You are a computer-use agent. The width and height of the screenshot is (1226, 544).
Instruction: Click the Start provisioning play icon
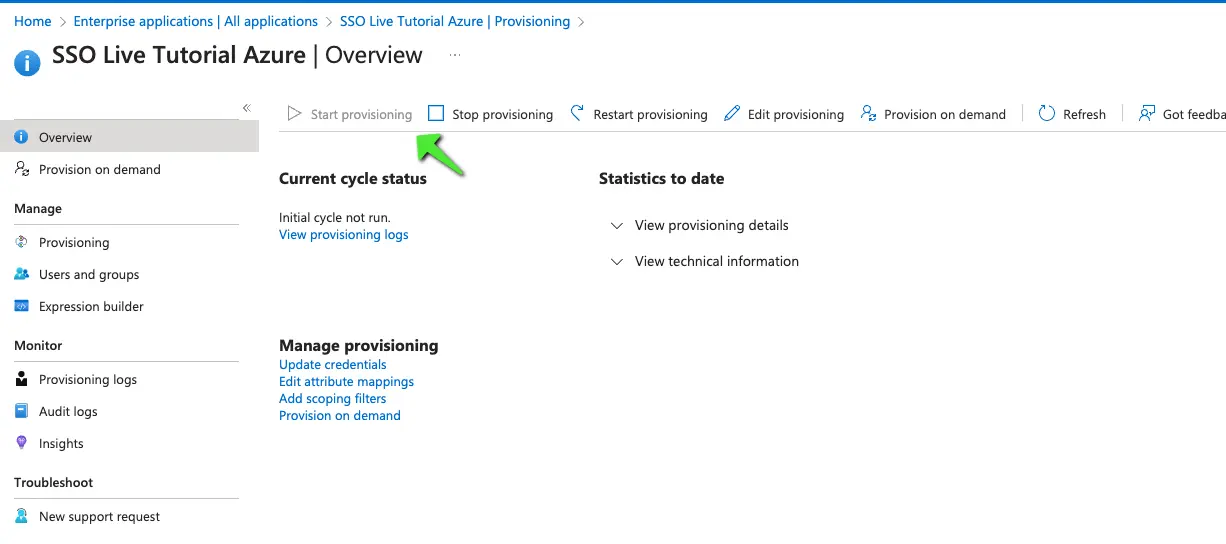pos(294,114)
